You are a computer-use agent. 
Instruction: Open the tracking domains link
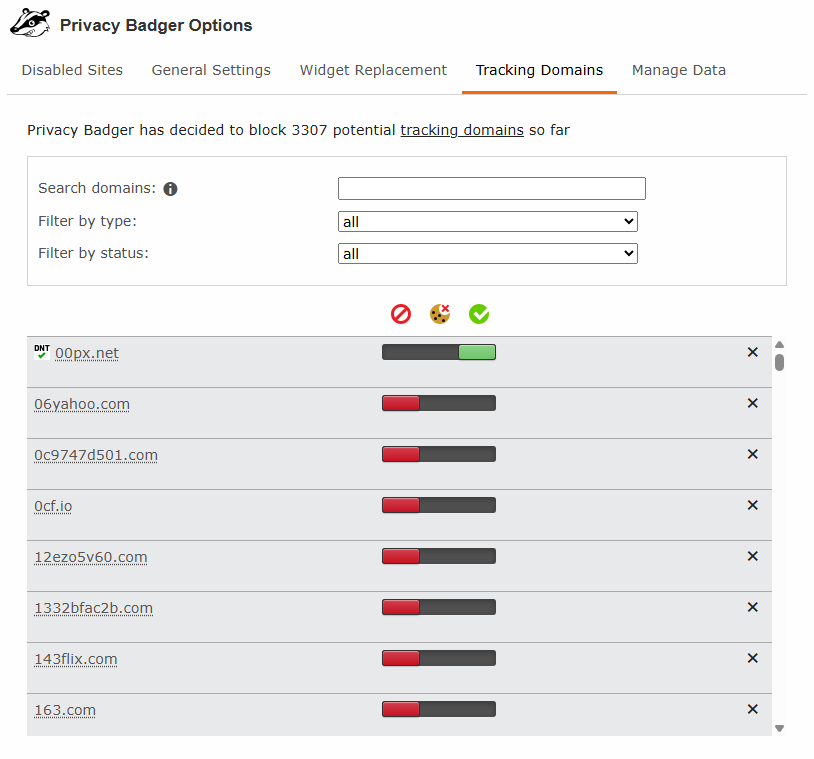[462, 130]
